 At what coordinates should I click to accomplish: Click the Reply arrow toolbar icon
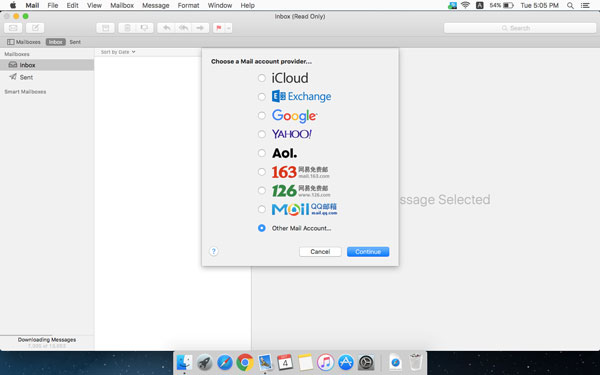coord(166,28)
